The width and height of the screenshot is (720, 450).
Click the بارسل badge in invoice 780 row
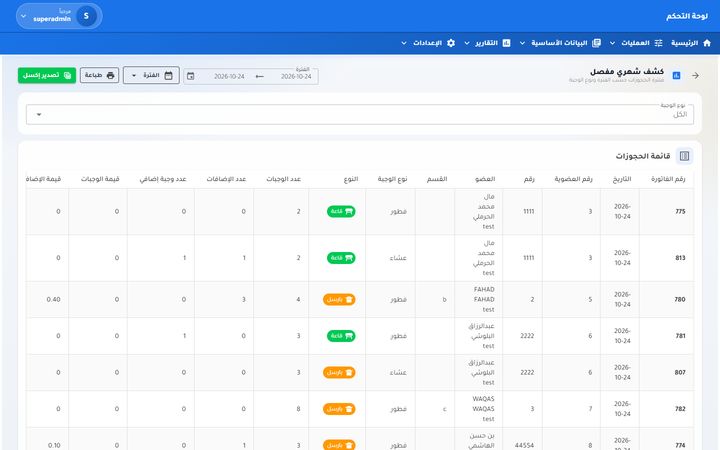click(339, 299)
